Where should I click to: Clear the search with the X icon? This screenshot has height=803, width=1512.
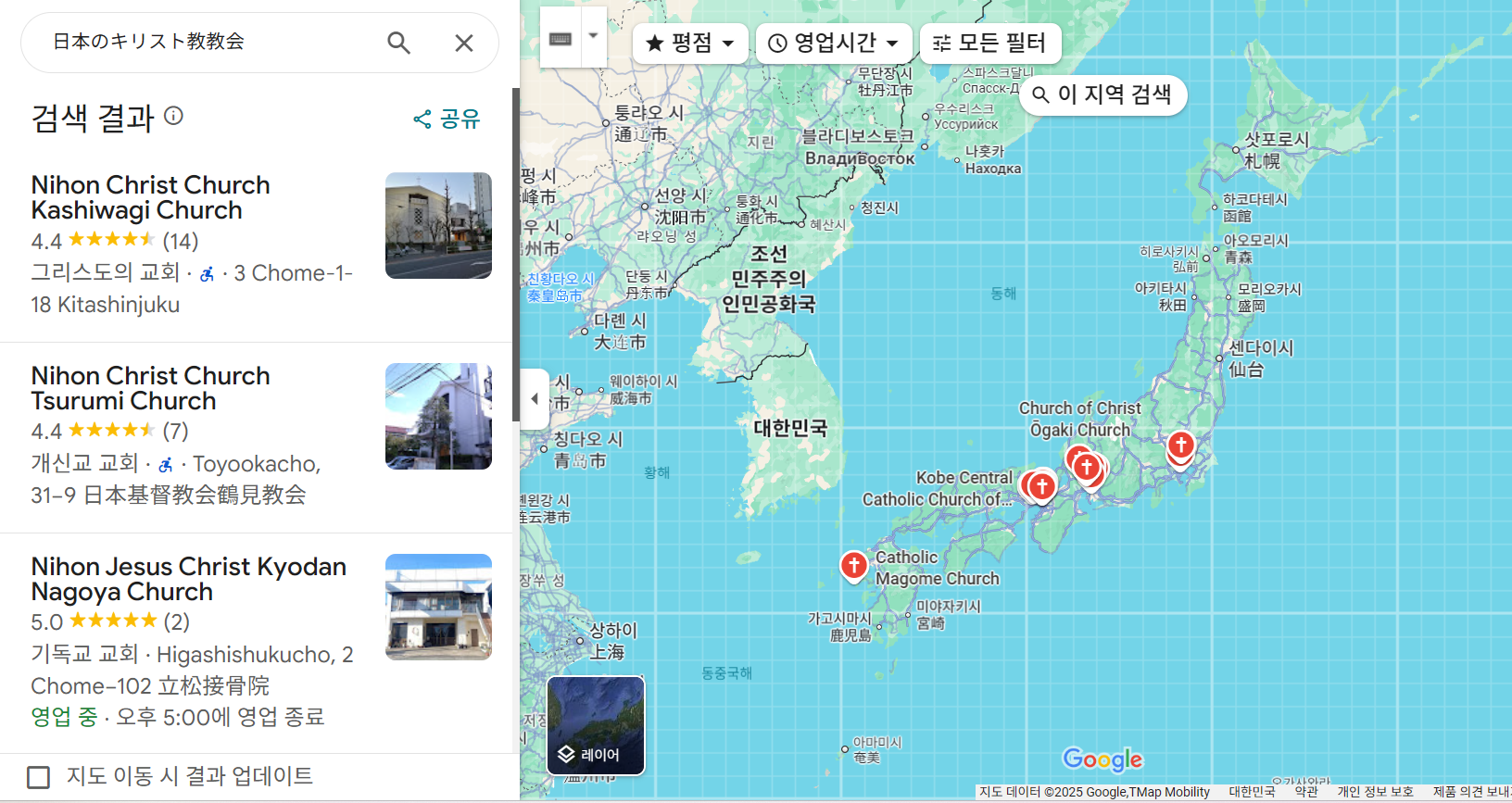tap(464, 43)
